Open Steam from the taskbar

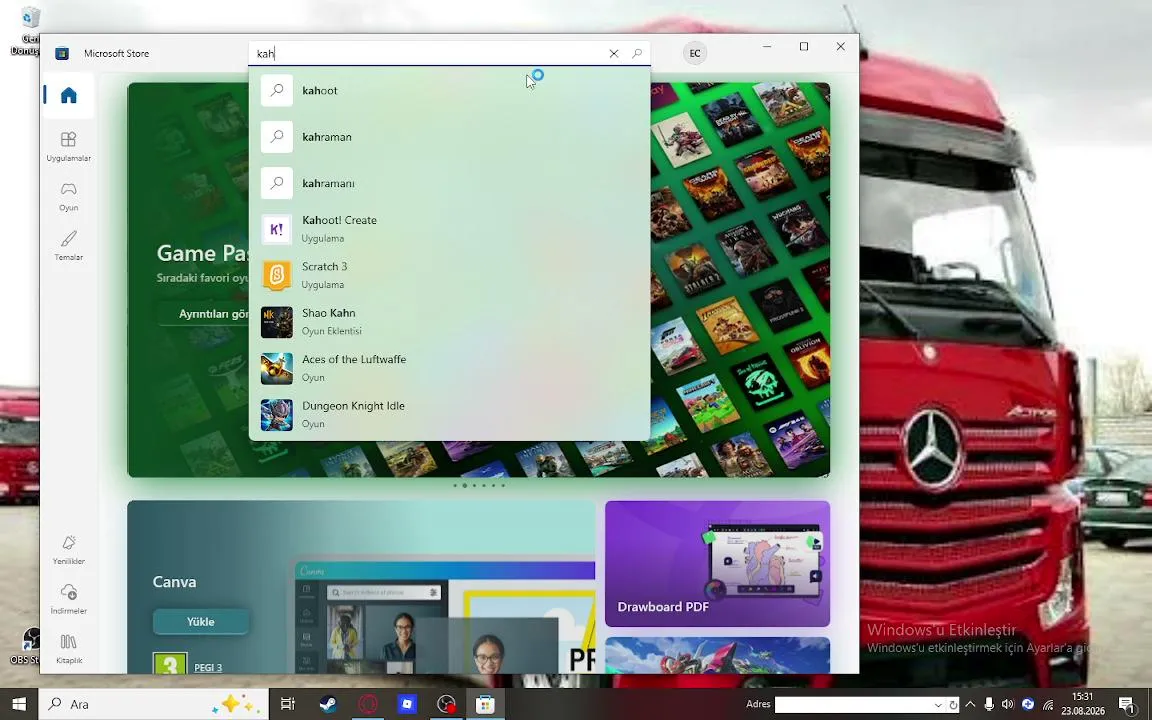328,705
